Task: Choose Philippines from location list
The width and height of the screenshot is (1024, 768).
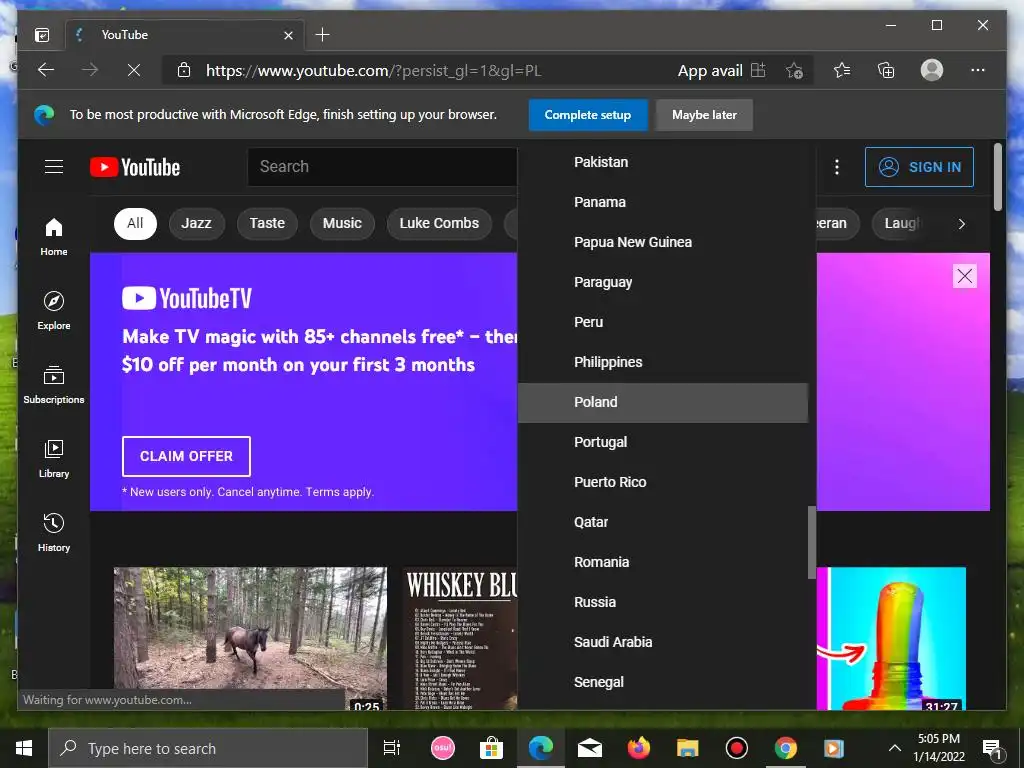Action: tap(663, 362)
